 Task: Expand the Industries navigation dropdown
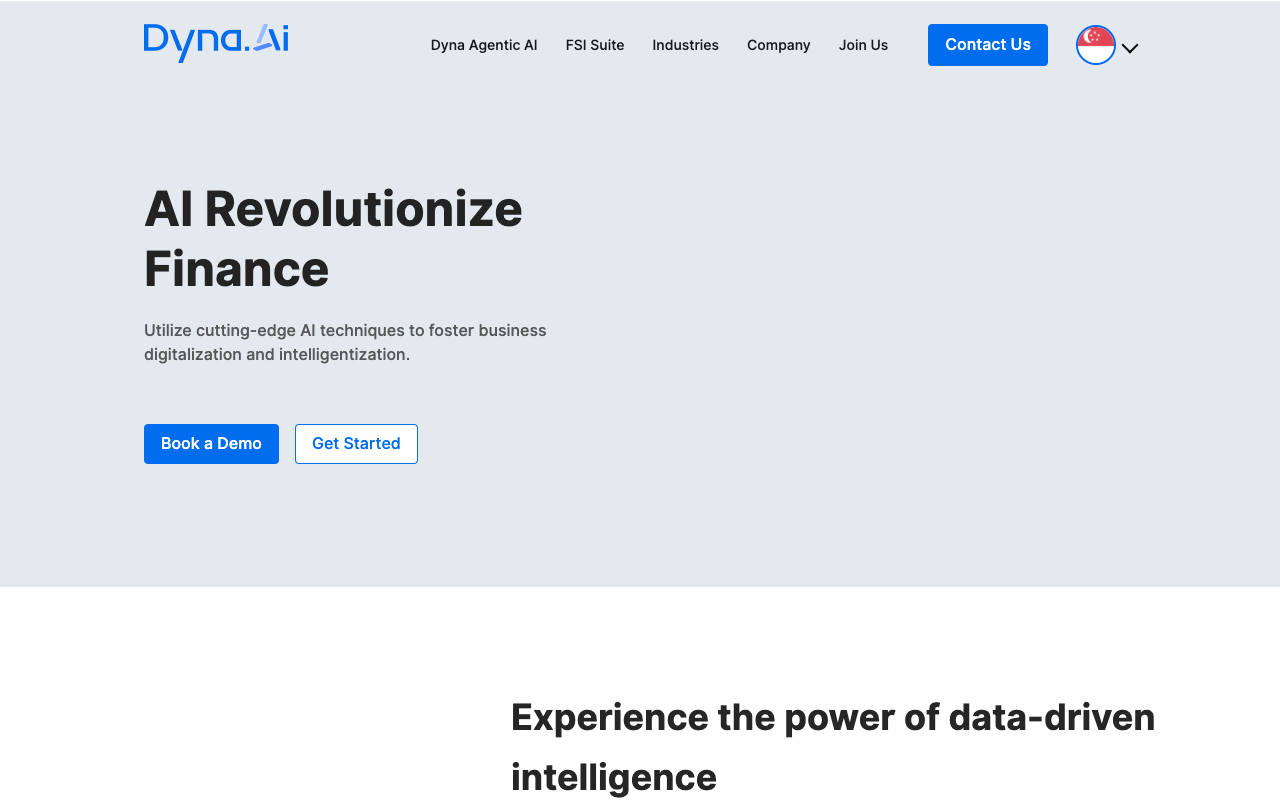[x=685, y=45]
